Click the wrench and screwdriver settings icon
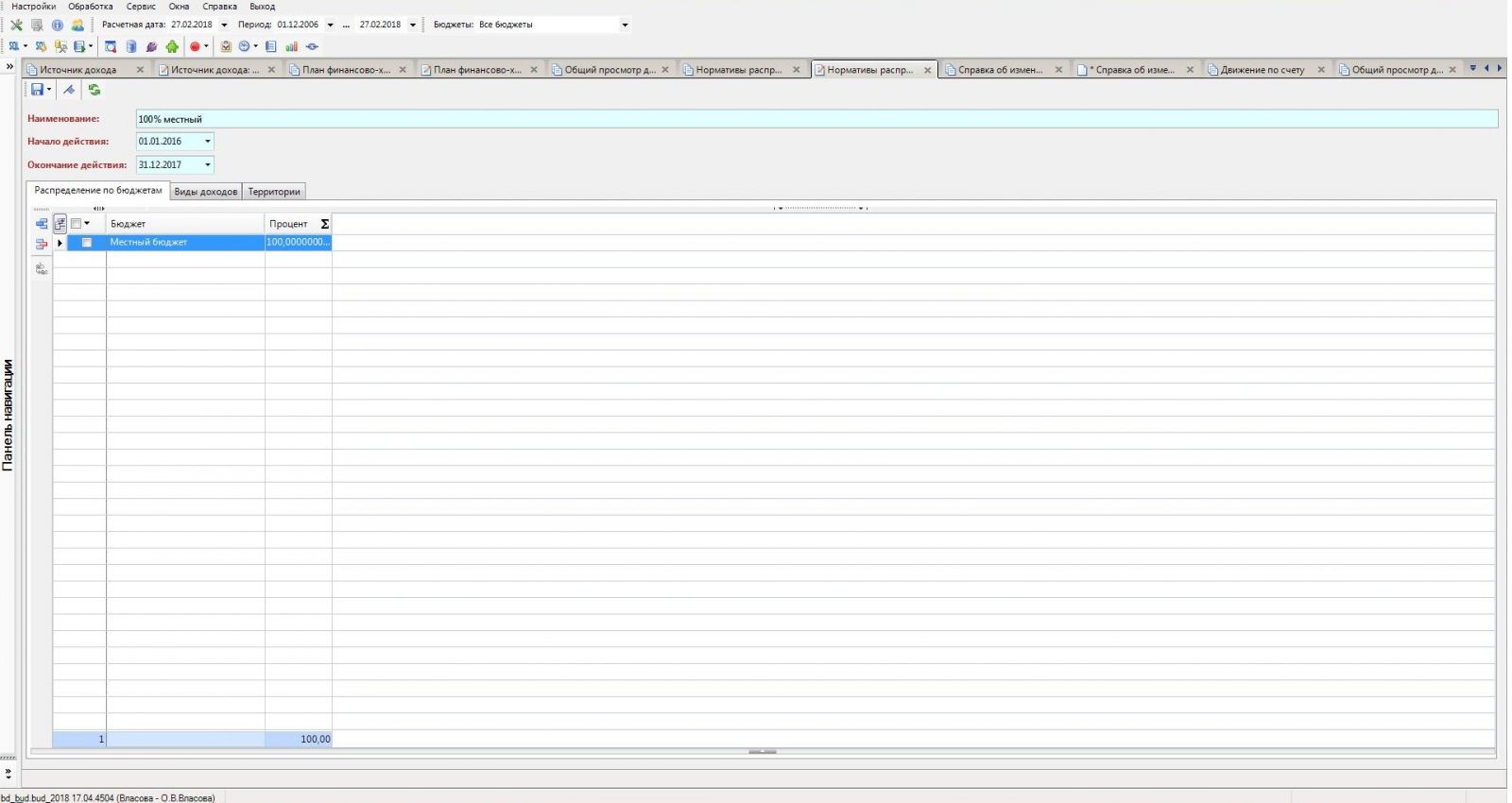Screen dimensions: 1512x803 pos(16,25)
